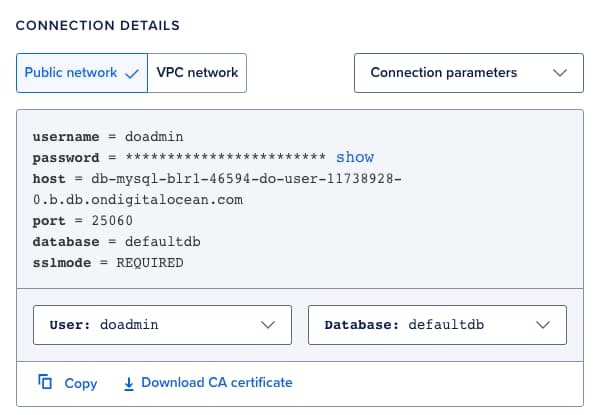
Task: Show the hidden password
Action: (355, 157)
